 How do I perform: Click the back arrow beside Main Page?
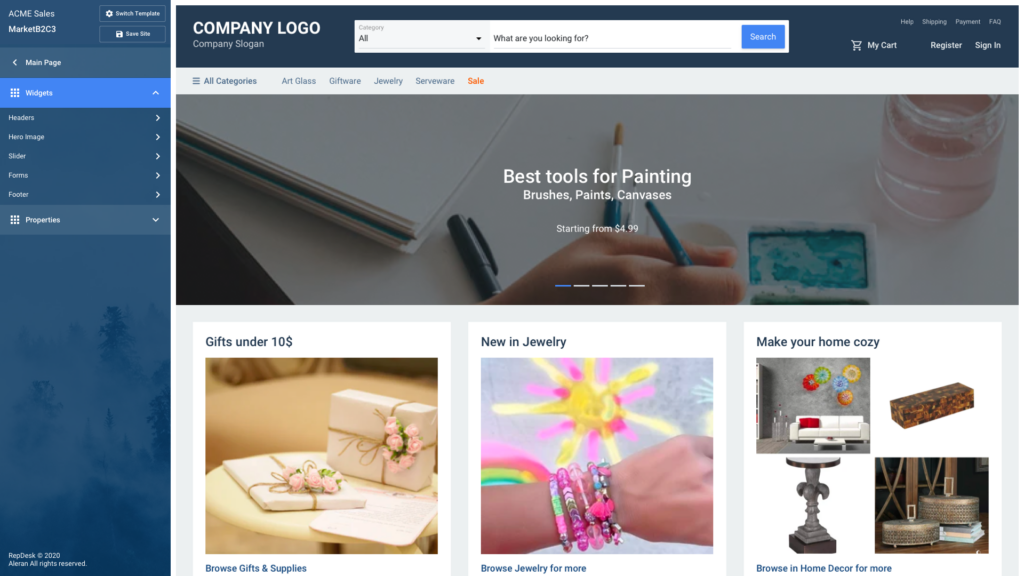point(15,63)
